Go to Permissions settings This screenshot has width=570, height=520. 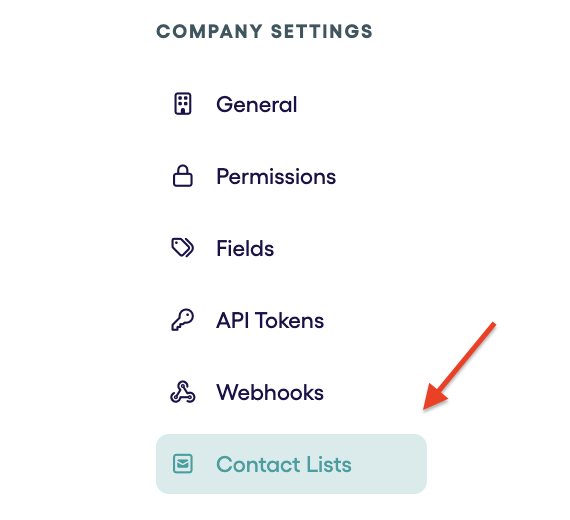coord(276,177)
